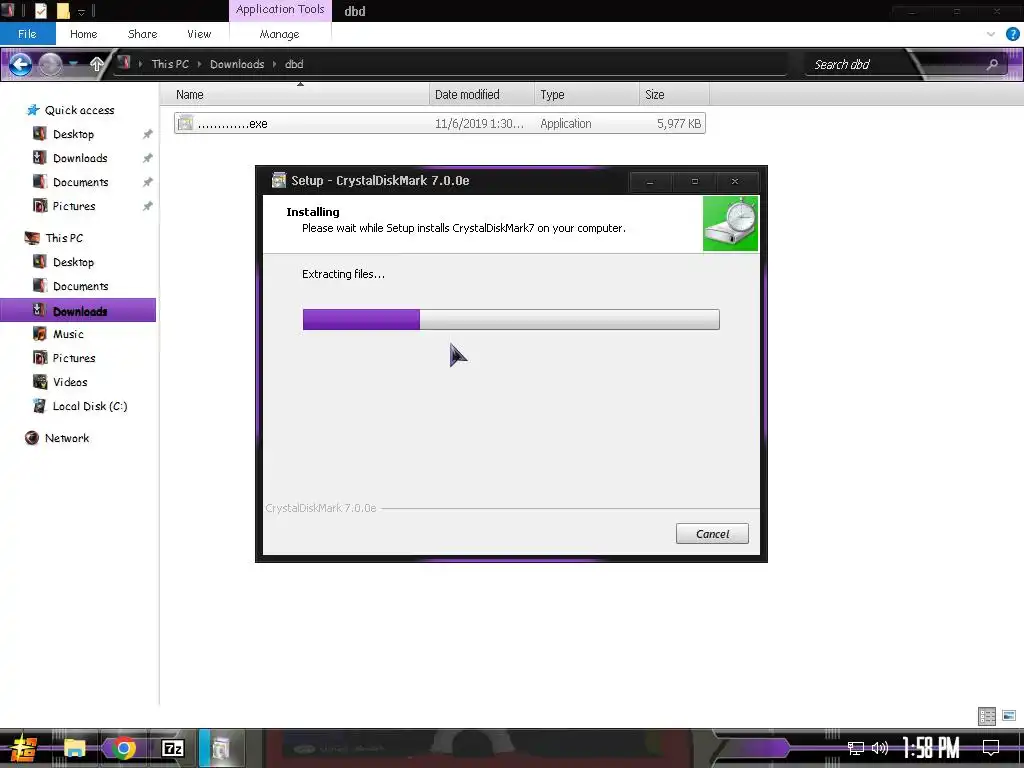
Task: Expand the chevron before This PC breadcrumb
Action: coord(140,64)
